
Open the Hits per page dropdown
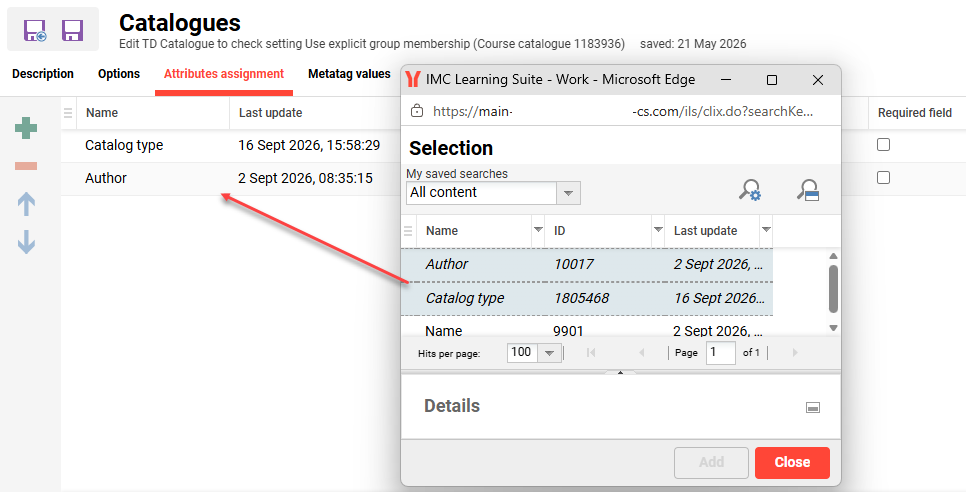(549, 353)
